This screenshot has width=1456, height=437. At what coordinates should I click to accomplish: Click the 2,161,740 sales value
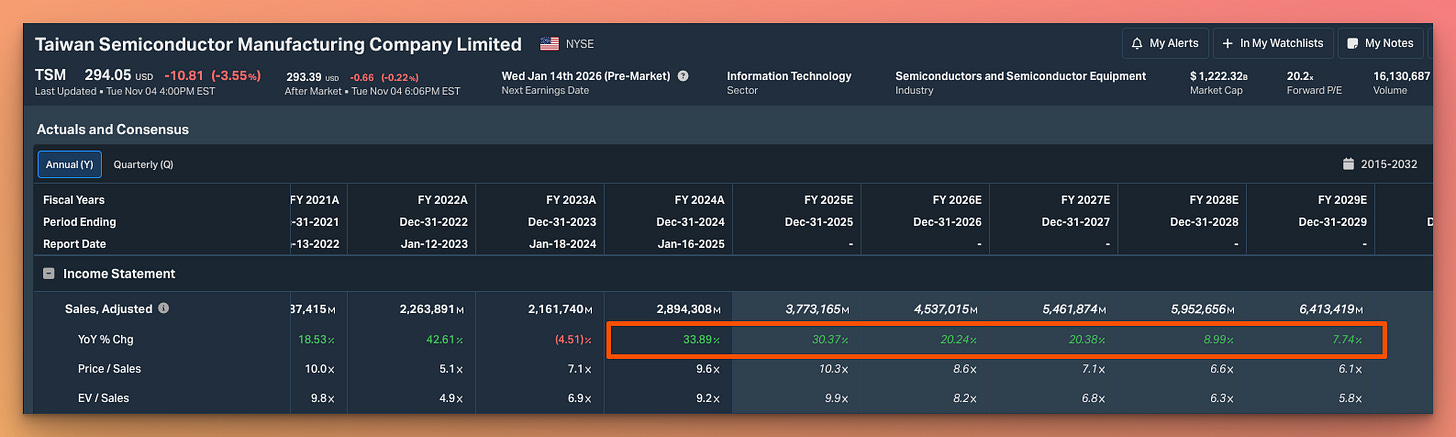click(562, 309)
